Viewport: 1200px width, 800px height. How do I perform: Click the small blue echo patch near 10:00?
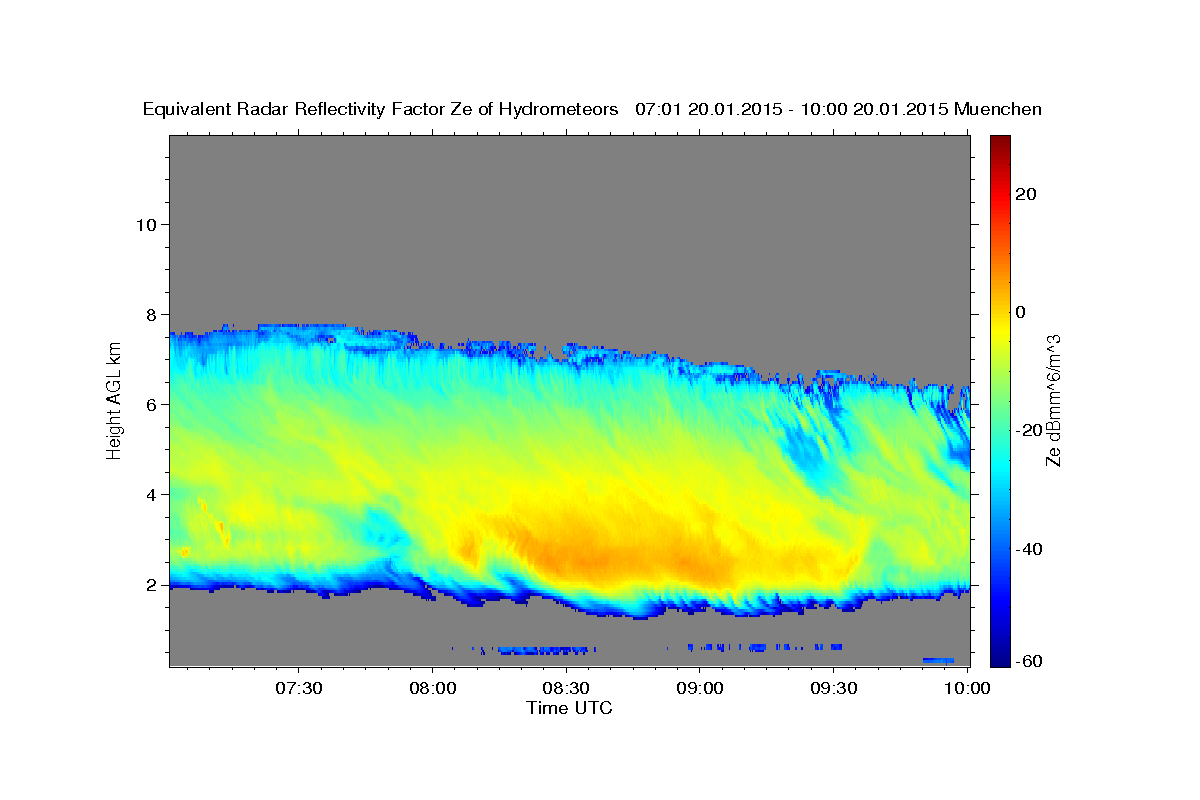(x=938, y=660)
